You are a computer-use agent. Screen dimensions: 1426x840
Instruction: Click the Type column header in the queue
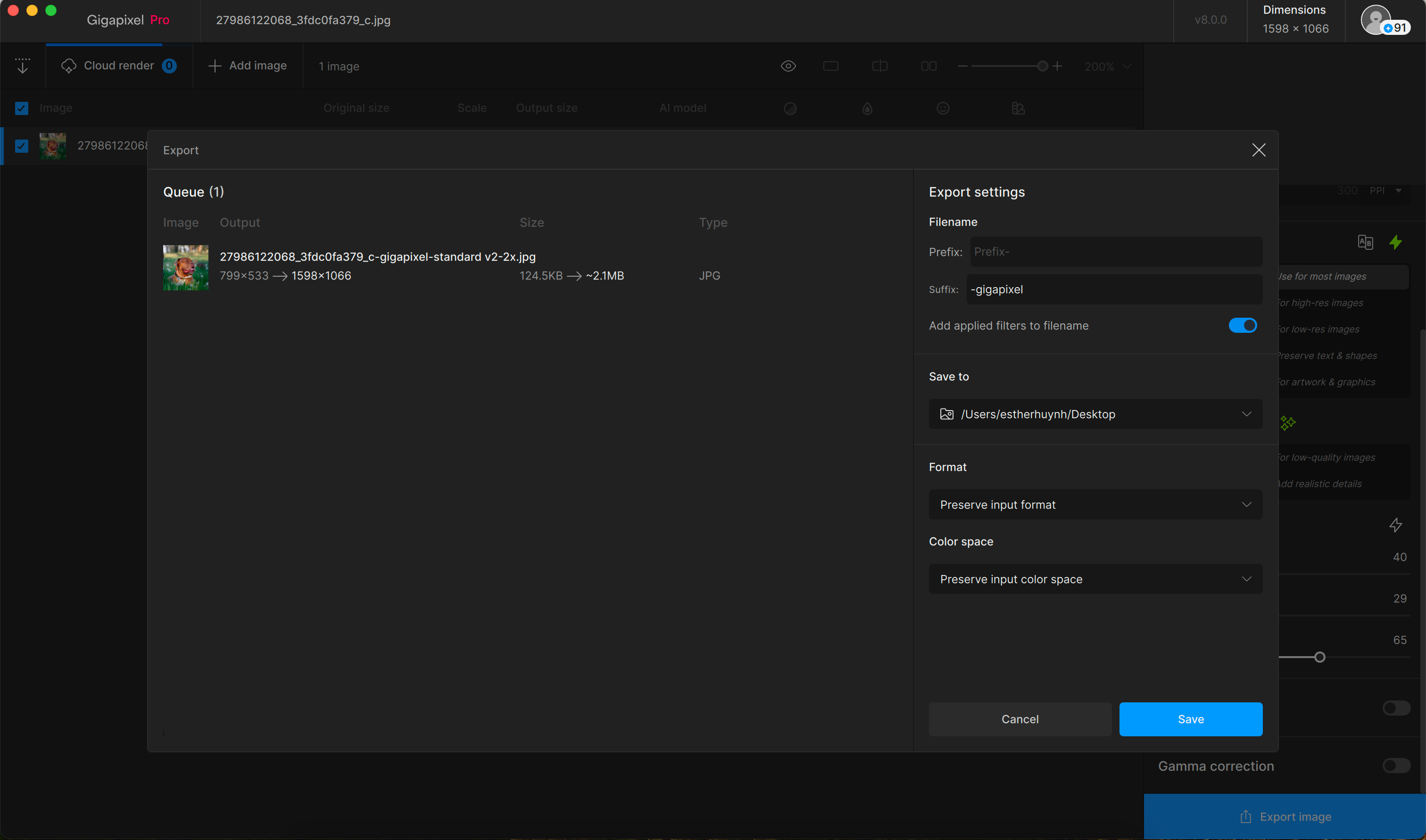pyautogui.click(x=713, y=222)
